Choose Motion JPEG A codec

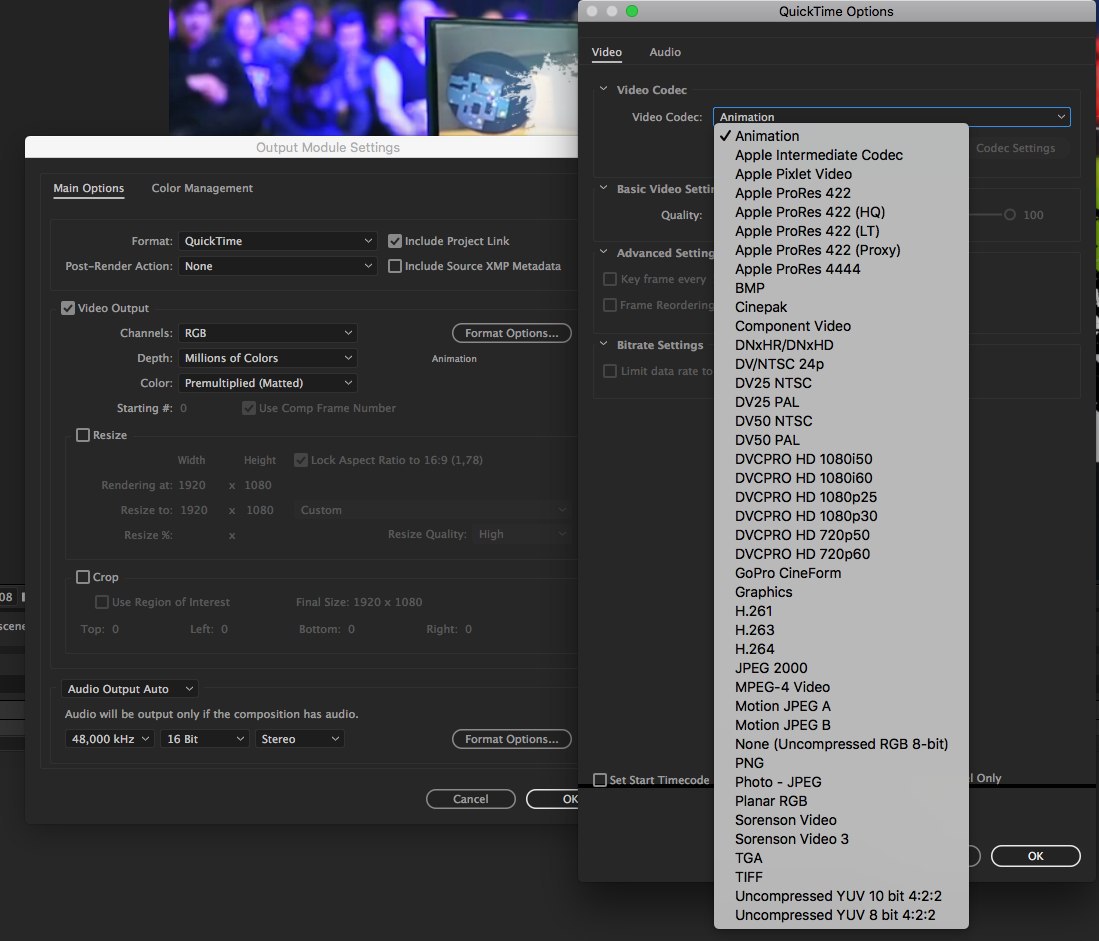click(782, 706)
